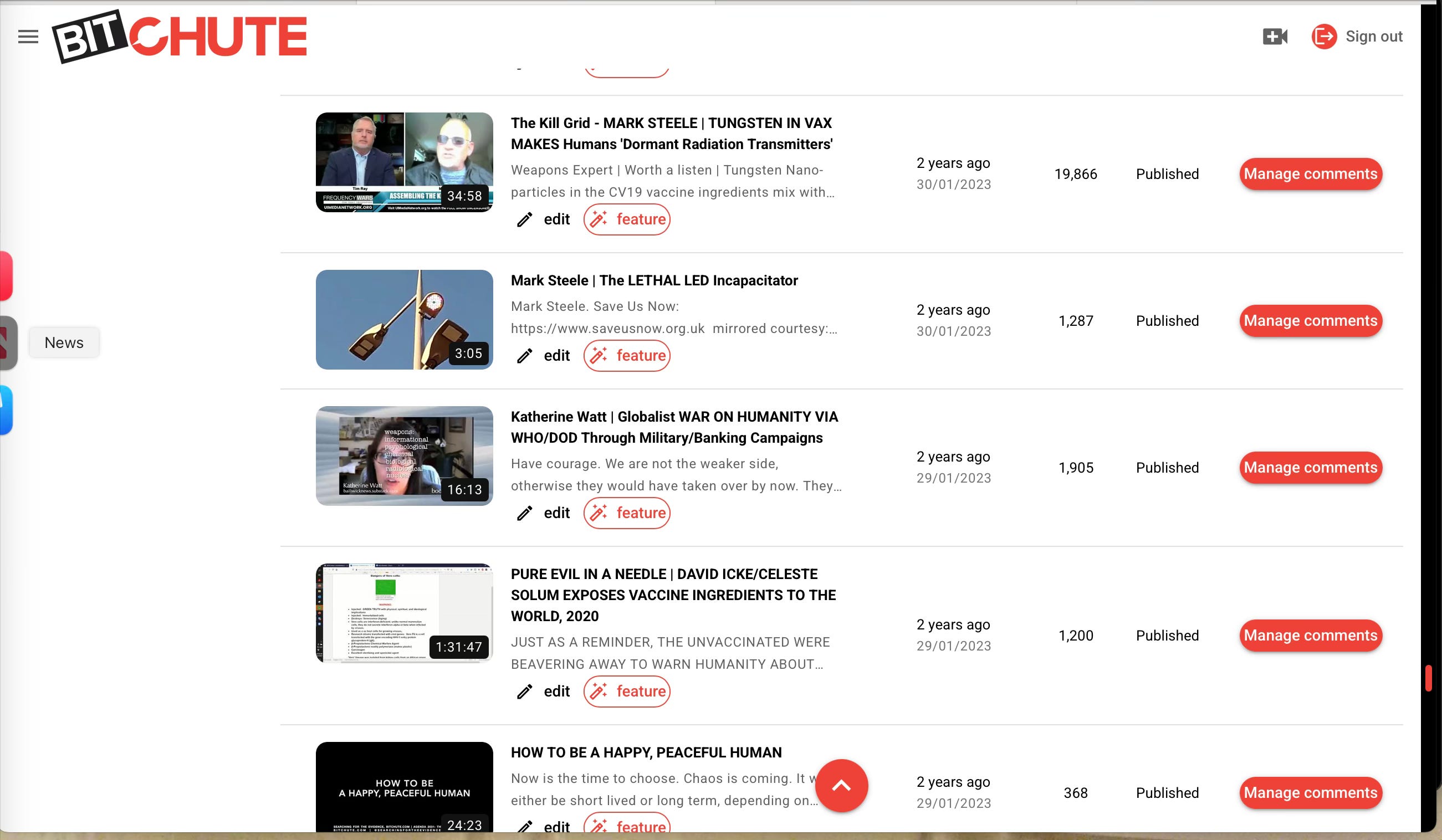Click view count 19,866
This screenshot has height=840, width=1442.
(x=1076, y=174)
